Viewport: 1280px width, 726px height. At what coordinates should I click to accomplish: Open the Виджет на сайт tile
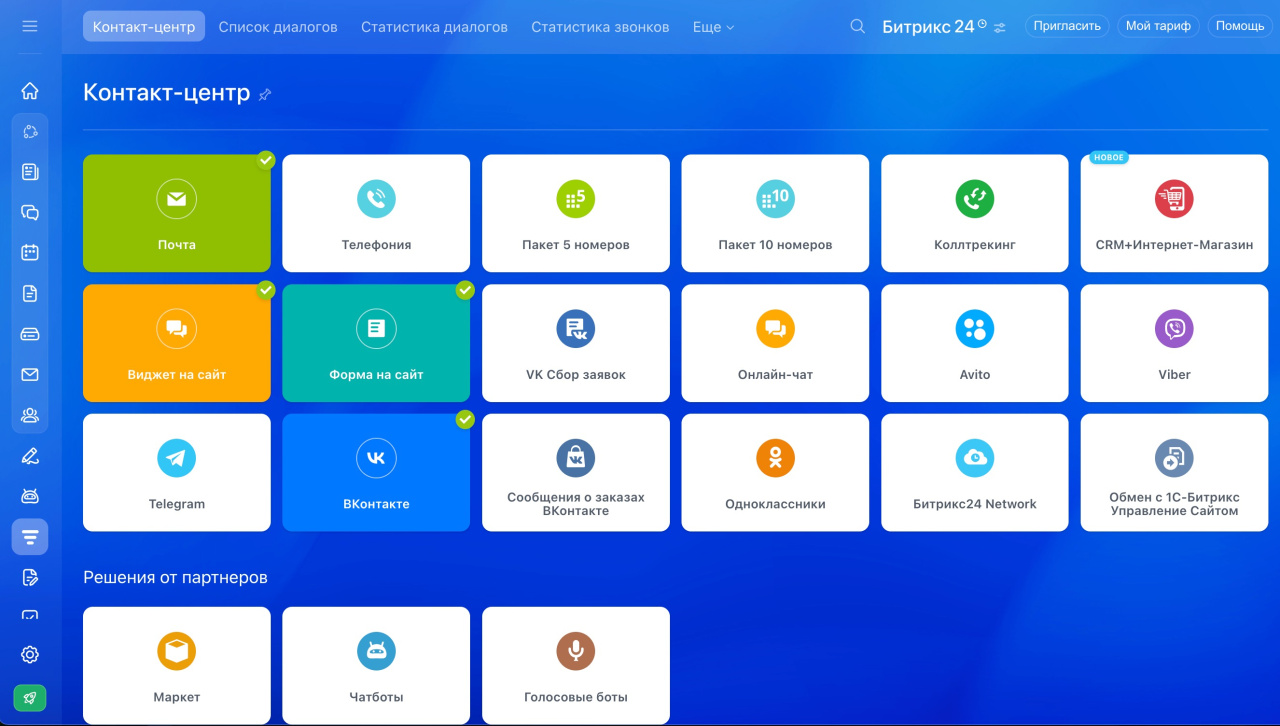click(177, 343)
